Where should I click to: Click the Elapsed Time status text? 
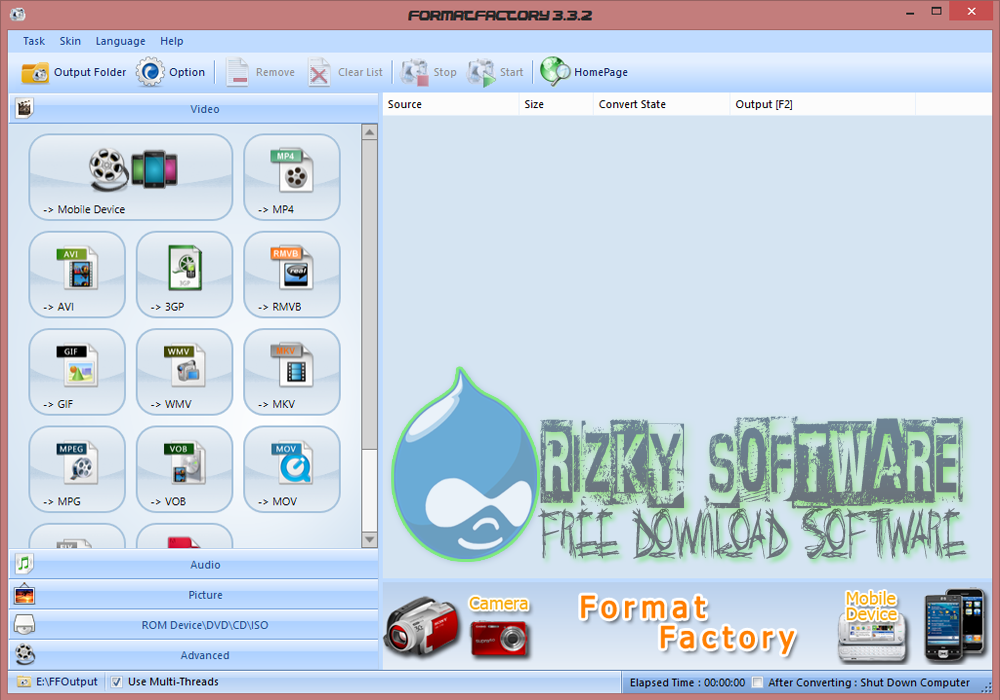pos(687,683)
